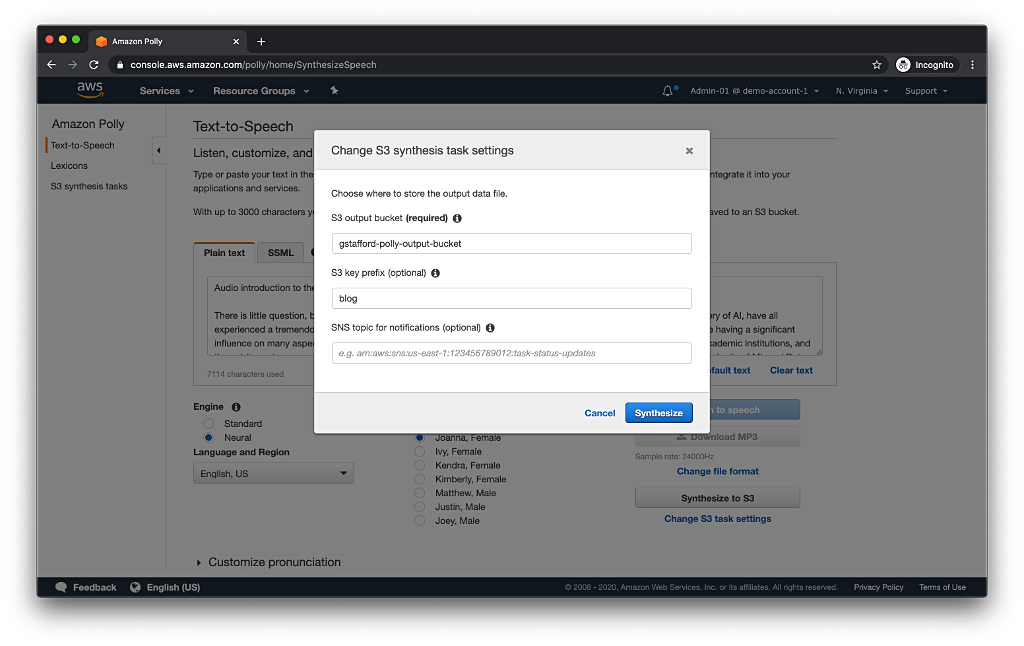Open the Privacy Policy link
Image resolution: width=1024 pixels, height=646 pixels.
(x=878, y=587)
